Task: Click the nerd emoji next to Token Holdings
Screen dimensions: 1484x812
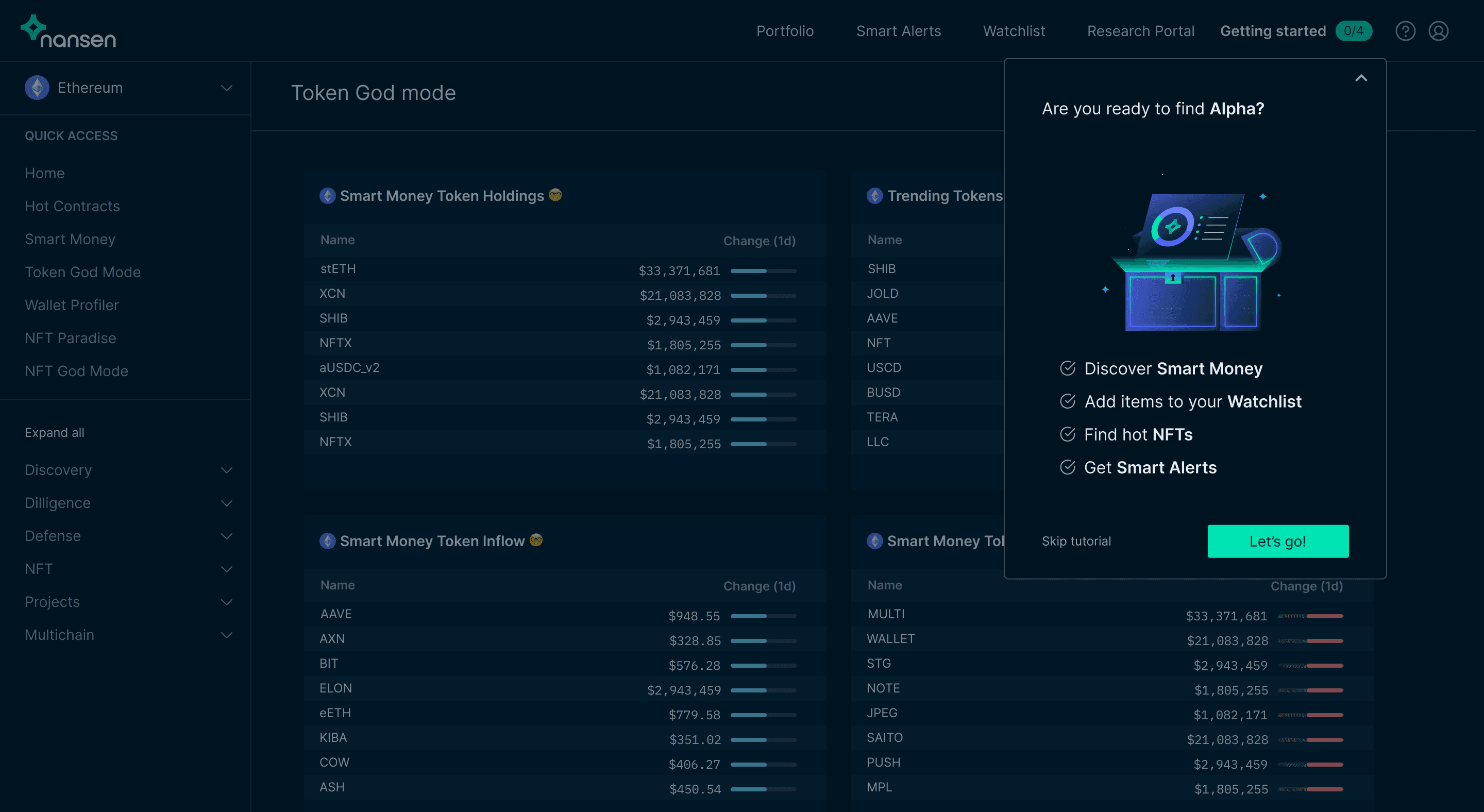Action: [x=555, y=195]
